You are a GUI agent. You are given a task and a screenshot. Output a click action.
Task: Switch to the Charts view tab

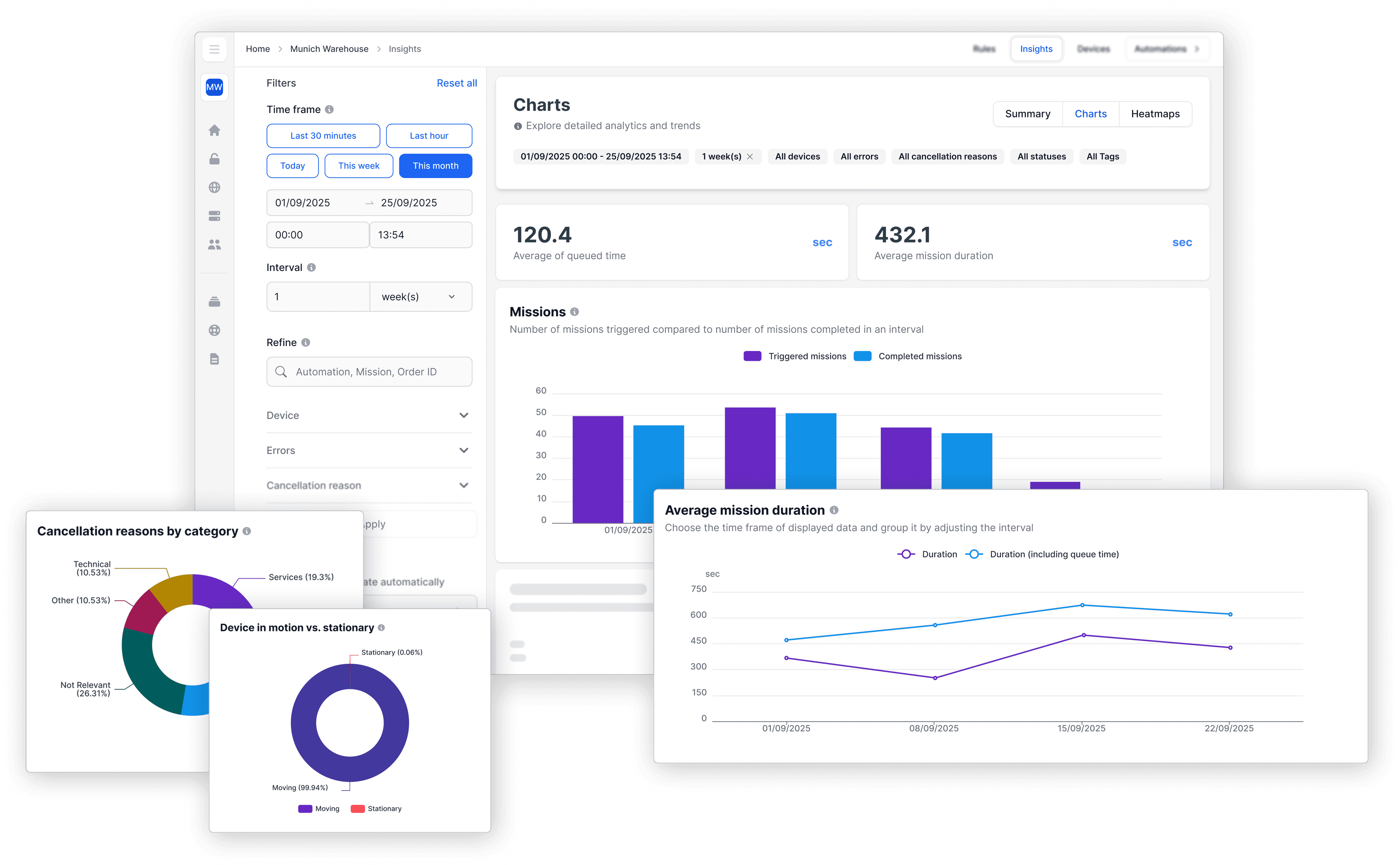click(x=1090, y=114)
